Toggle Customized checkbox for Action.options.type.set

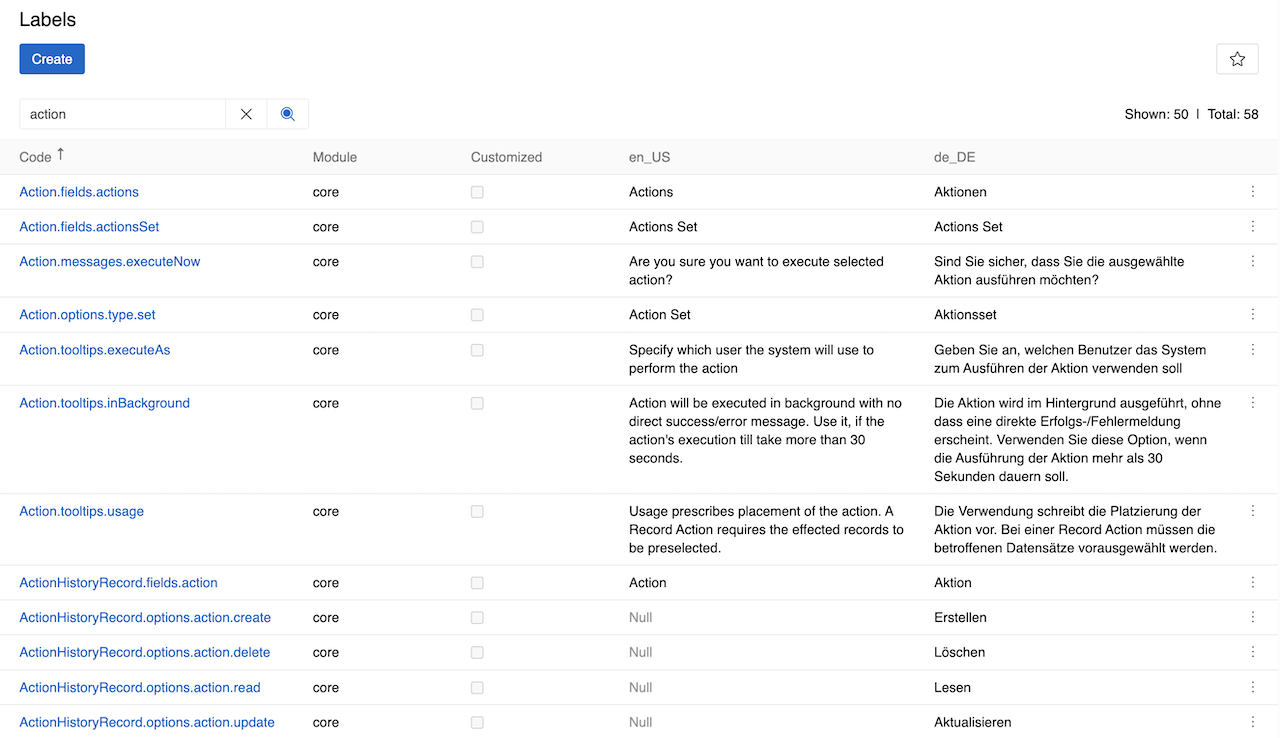tap(477, 315)
